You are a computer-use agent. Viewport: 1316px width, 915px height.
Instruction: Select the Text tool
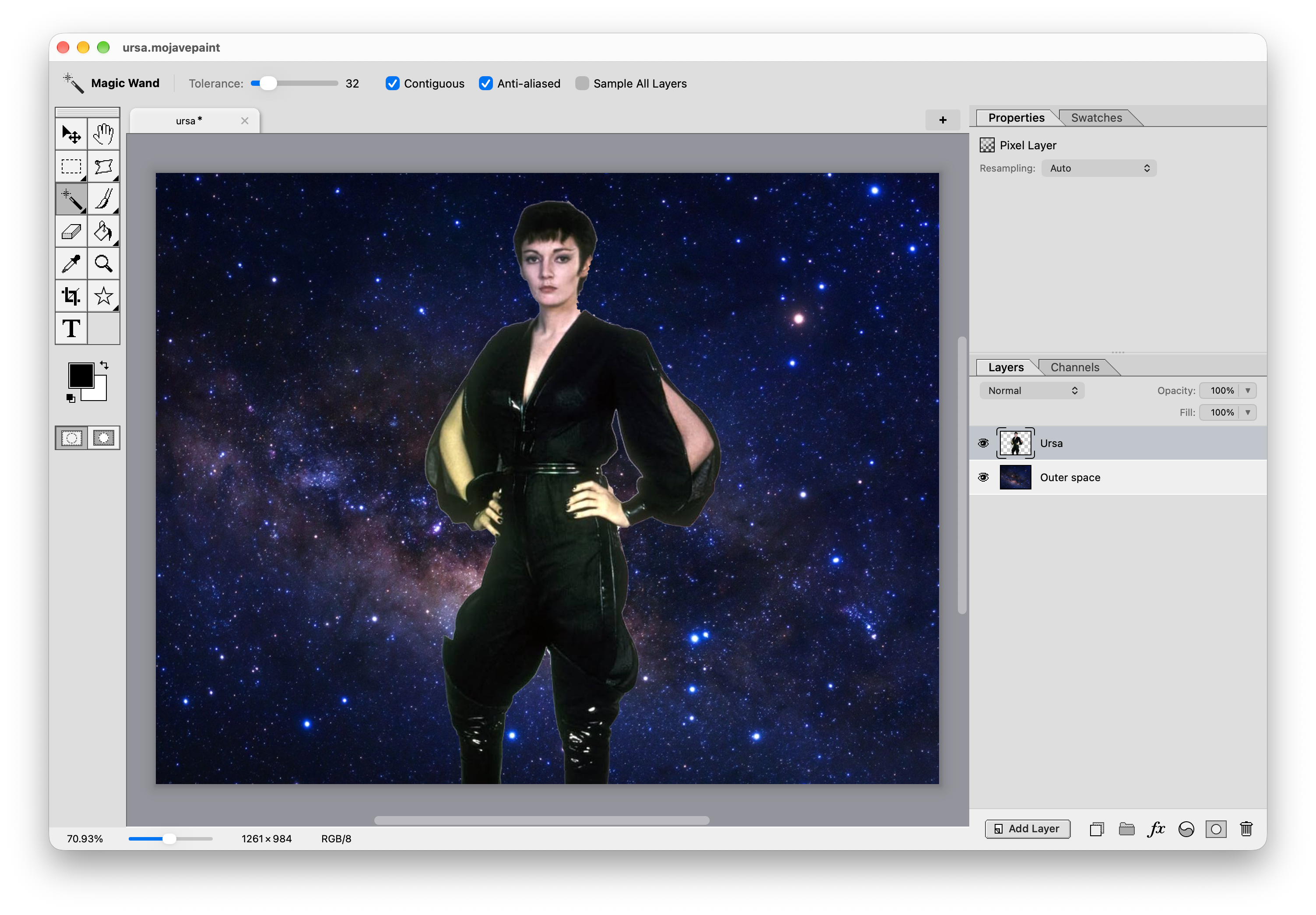coord(71,328)
